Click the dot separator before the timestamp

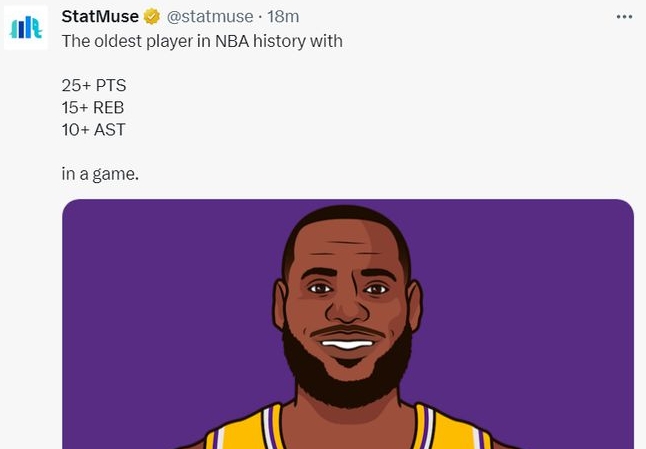tap(259, 17)
